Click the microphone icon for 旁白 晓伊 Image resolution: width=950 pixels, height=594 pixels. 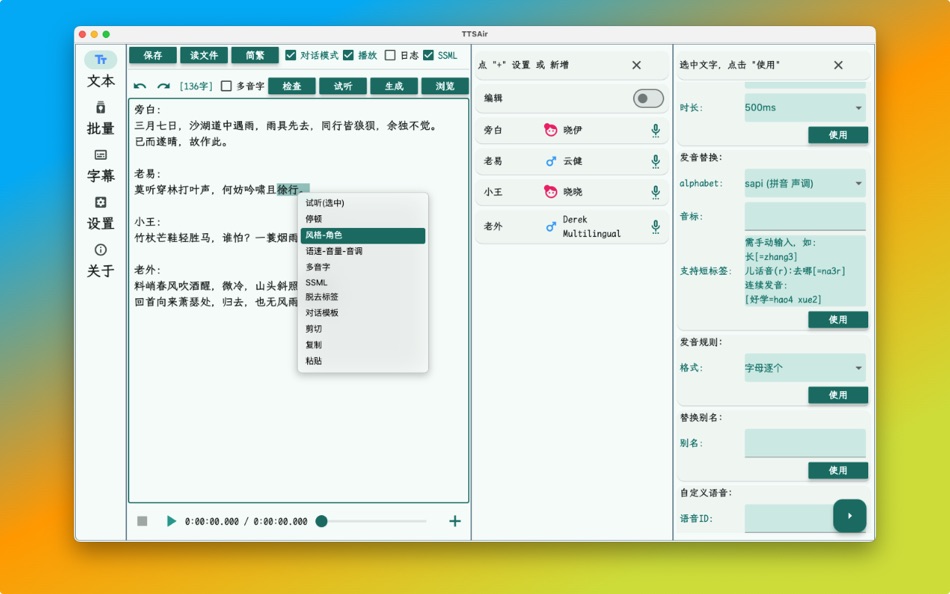tap(656, 128)
